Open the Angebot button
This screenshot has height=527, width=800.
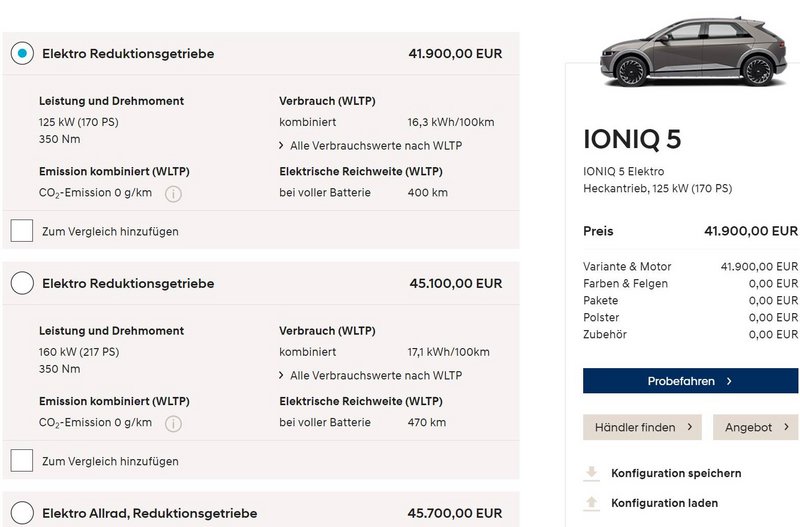pyautogui.click(x=755, y=427)
